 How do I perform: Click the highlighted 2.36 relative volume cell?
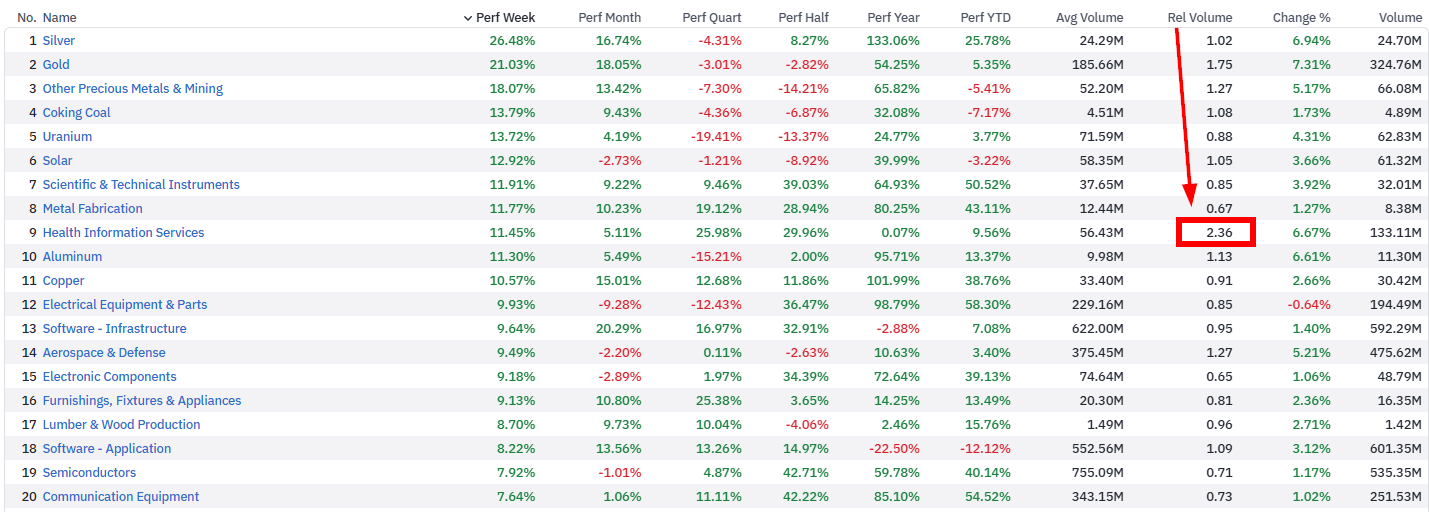pyautogui.click(x=1215, y=233)
